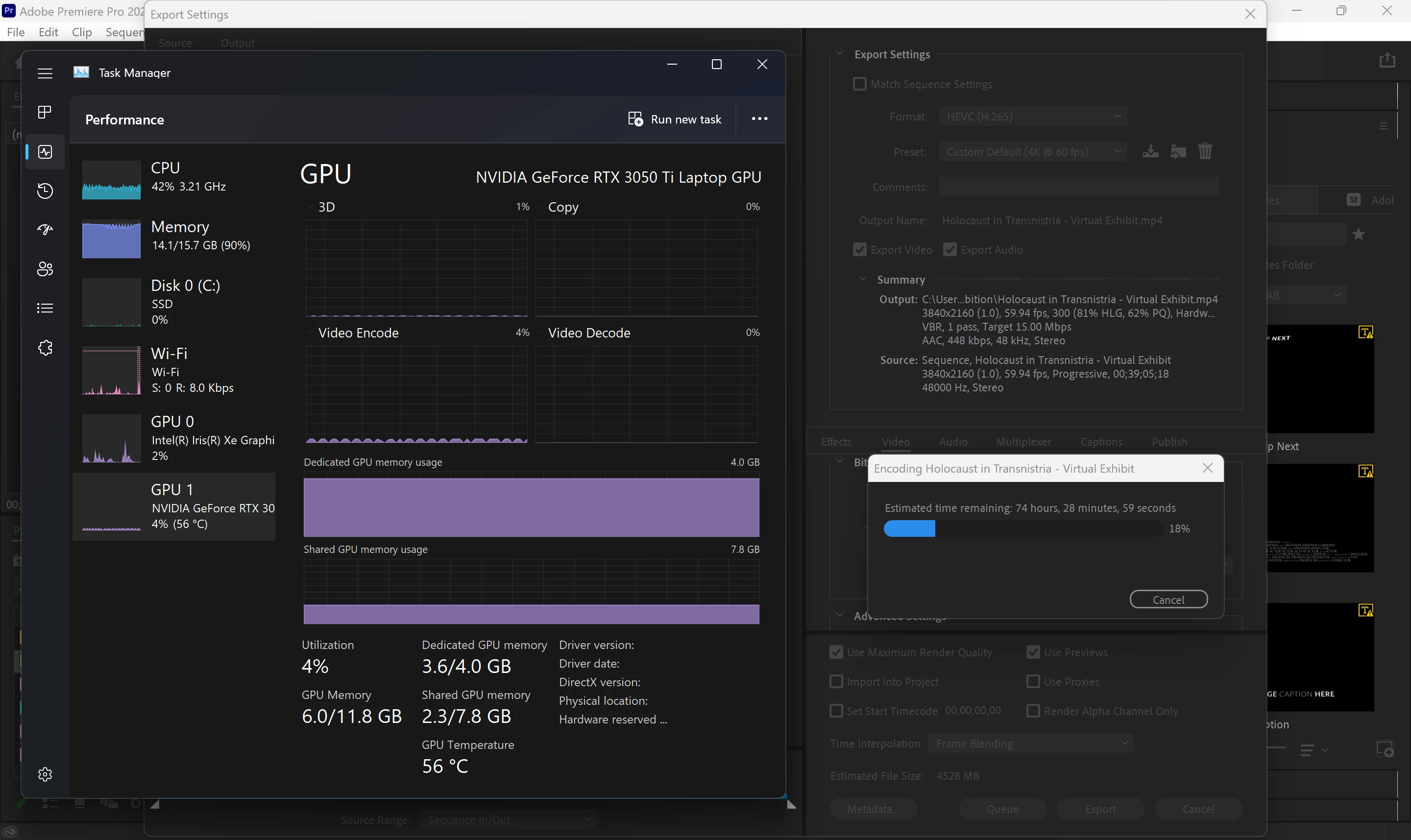The width and height of the screenshot is (1411, 840).
Task: Toggle the Export Audio checkbox
Action: tap(949, 250)
